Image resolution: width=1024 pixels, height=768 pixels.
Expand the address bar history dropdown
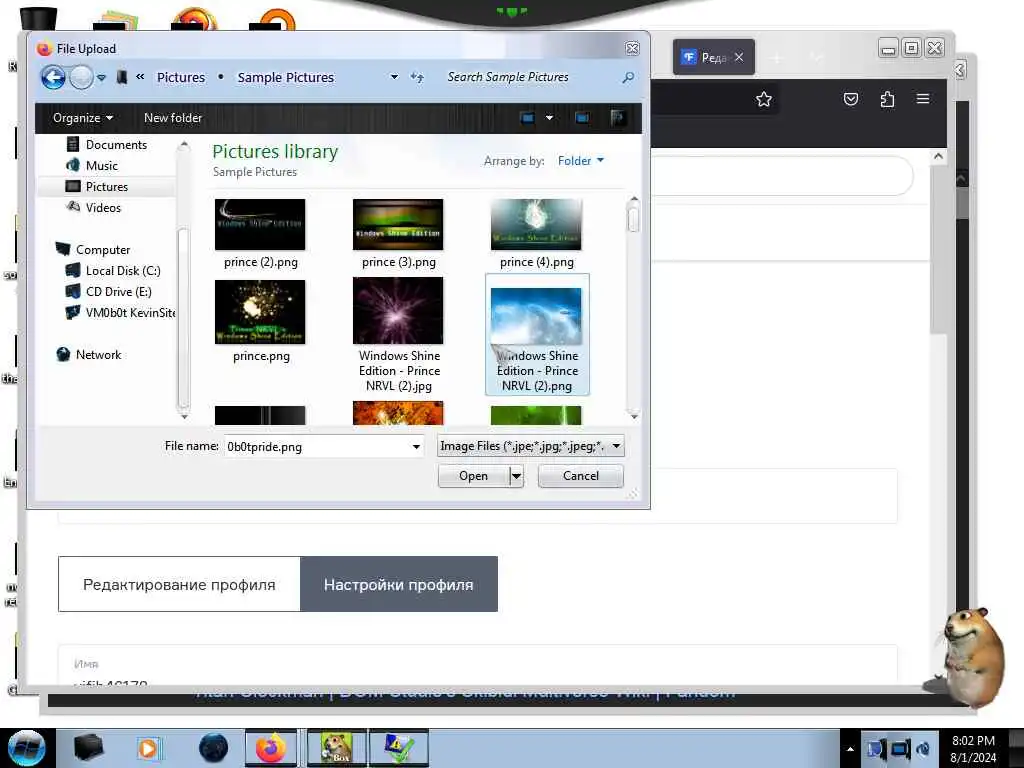[394, 77]
